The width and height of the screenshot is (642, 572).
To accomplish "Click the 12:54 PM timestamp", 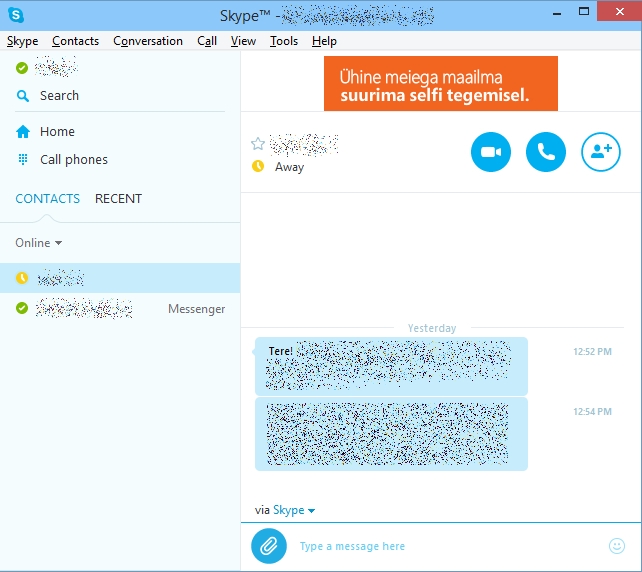I will [x=592, y=411].
